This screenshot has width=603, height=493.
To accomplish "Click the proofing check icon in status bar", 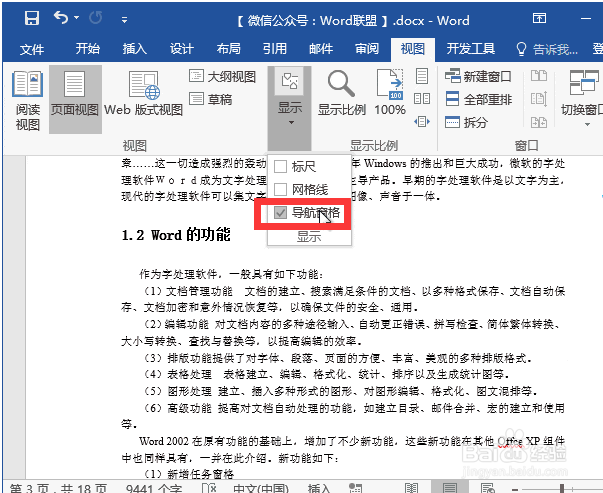I will (x=209, y=488).
